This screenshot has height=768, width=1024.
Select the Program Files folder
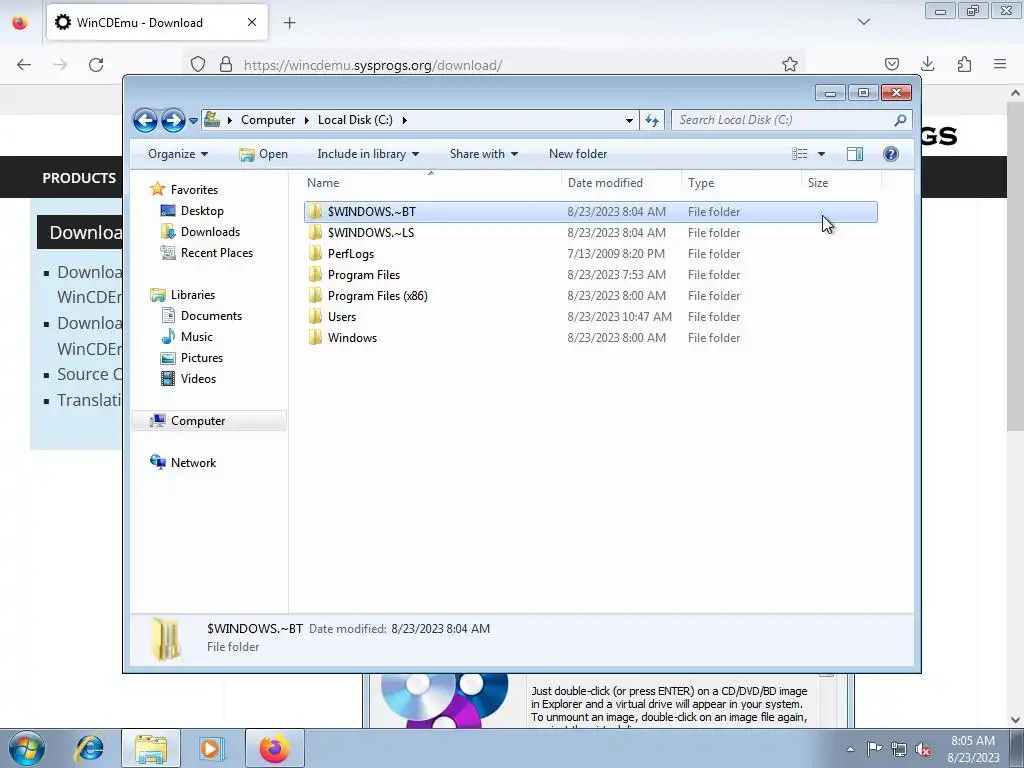[x=590, y=275]
